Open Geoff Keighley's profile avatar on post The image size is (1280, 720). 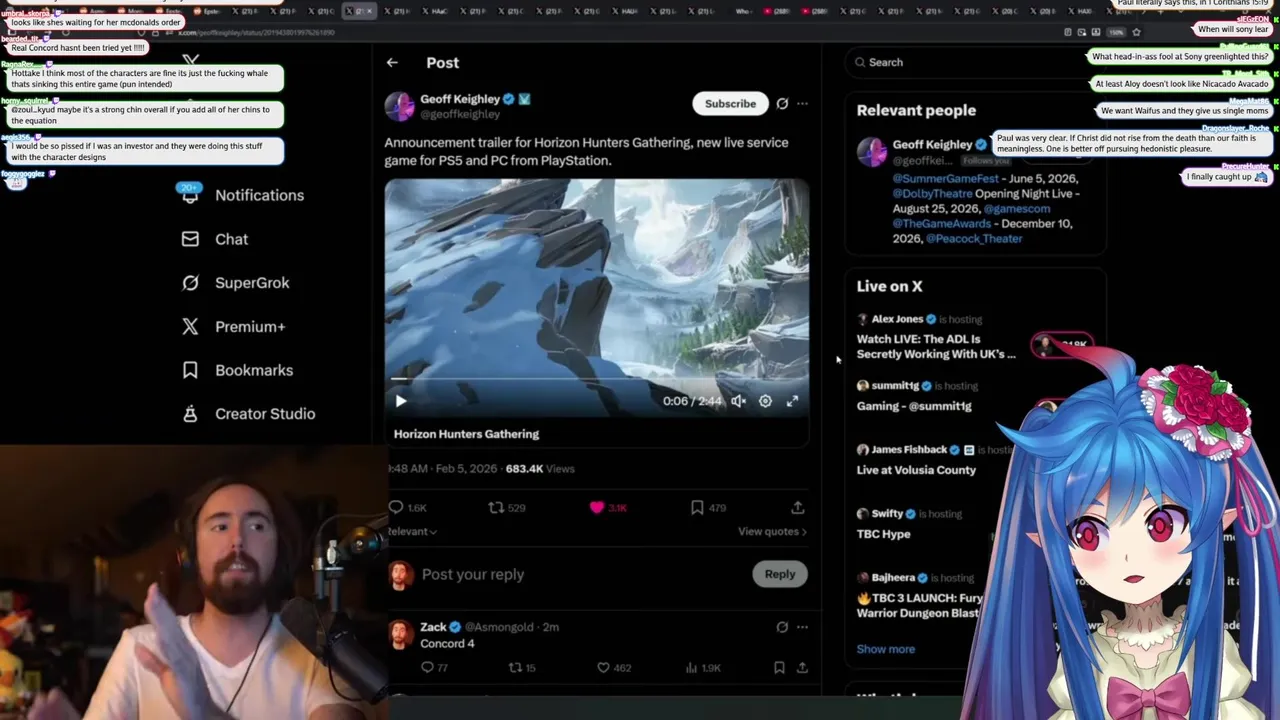click(399, 106)
